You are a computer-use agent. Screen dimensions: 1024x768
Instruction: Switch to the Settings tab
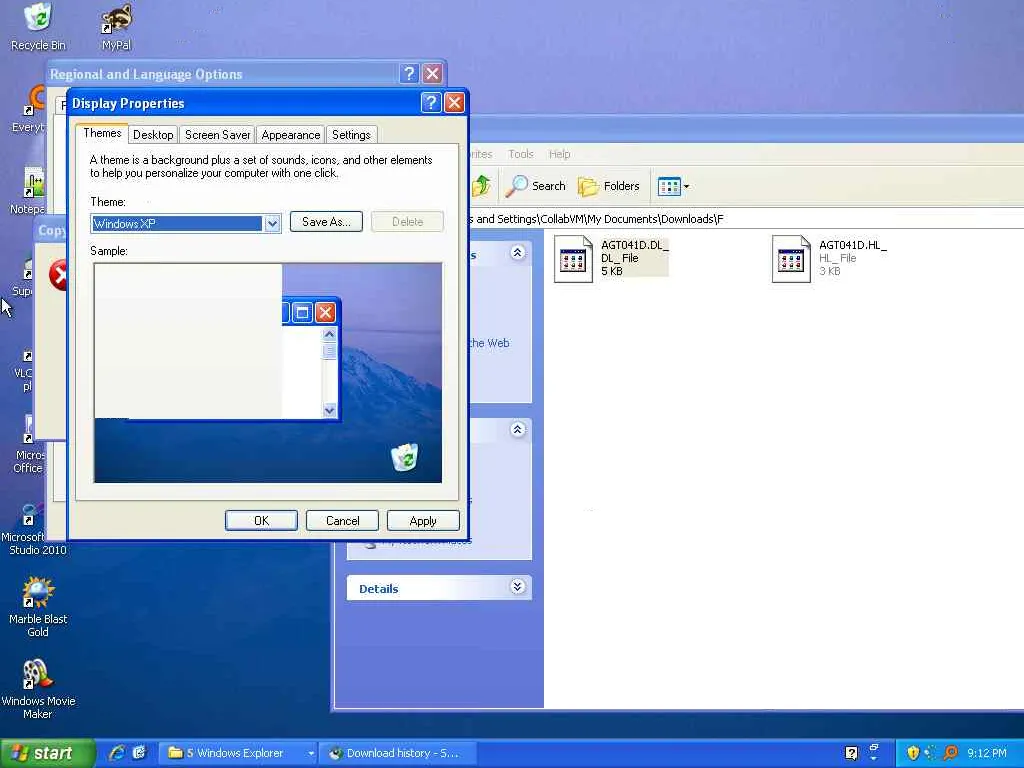pos(351,135)
